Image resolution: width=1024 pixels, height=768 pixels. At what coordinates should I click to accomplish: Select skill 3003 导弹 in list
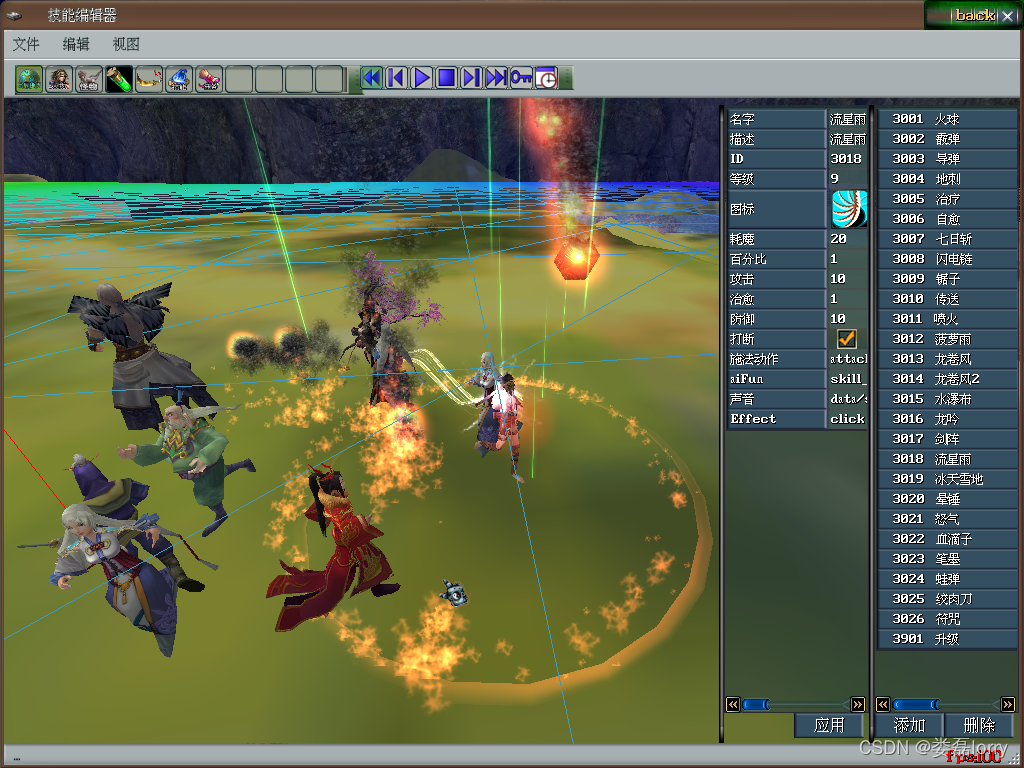(x=948, y=159)
